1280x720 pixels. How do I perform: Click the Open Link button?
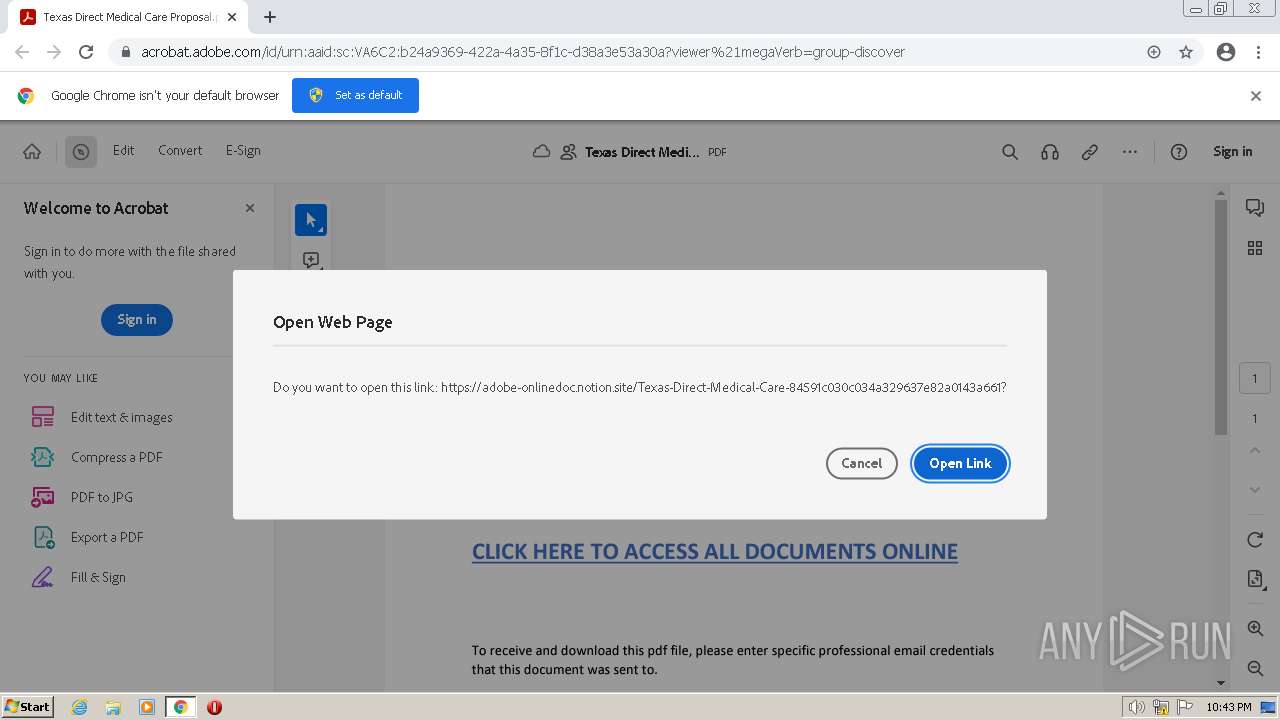pos(960,463)
